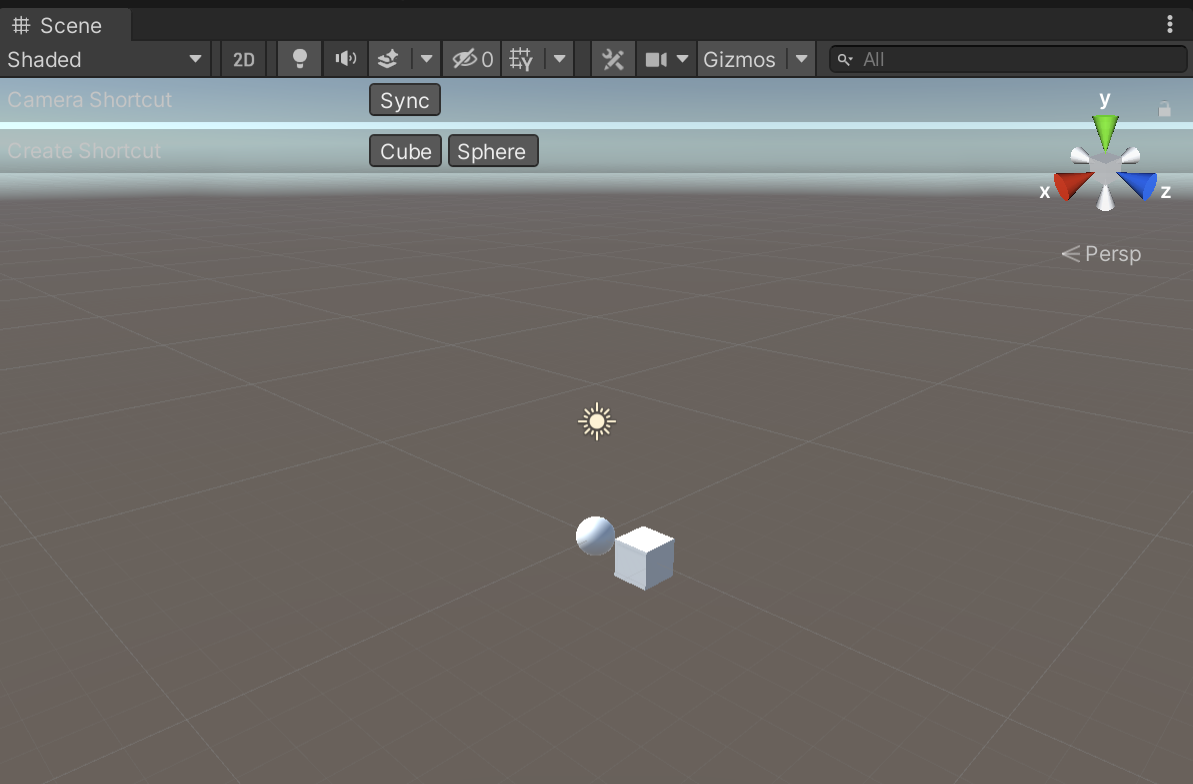Viewport: 1193px width, 784px height.
Task: Select the directional light sun gizmo
Action: click(x=596, y=421)
